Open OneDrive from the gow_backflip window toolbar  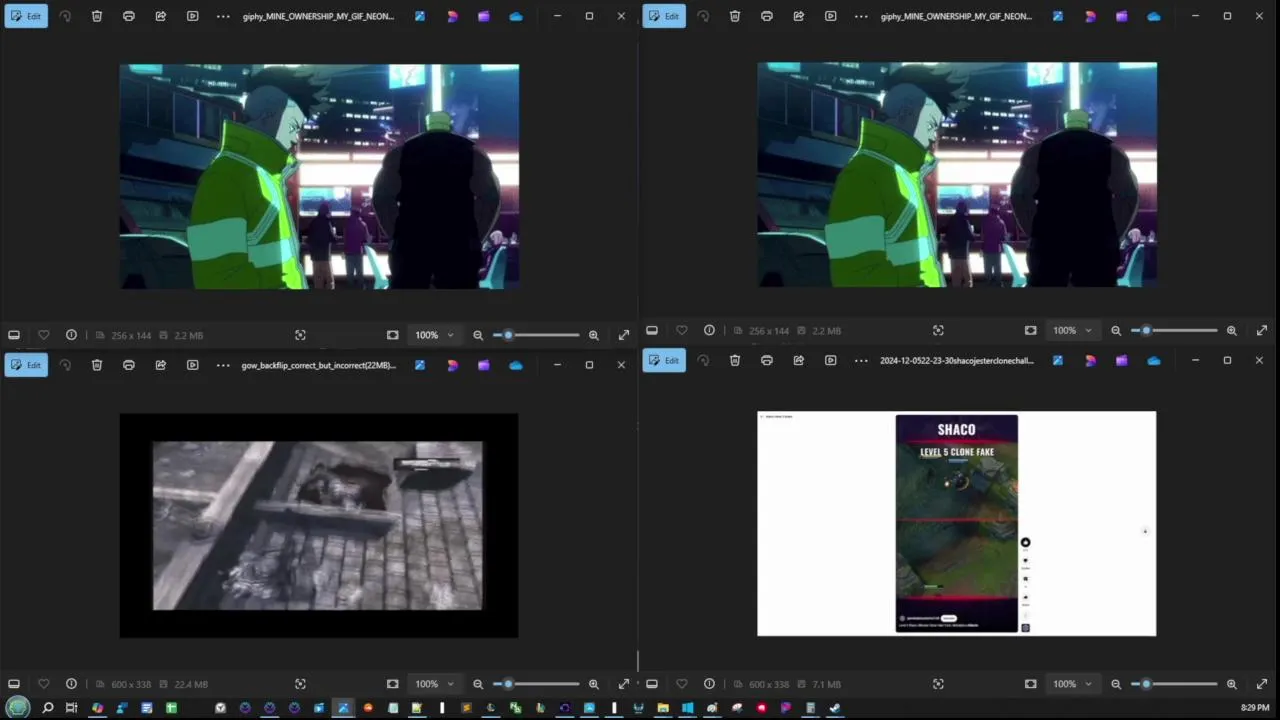[x=516, y=365]
